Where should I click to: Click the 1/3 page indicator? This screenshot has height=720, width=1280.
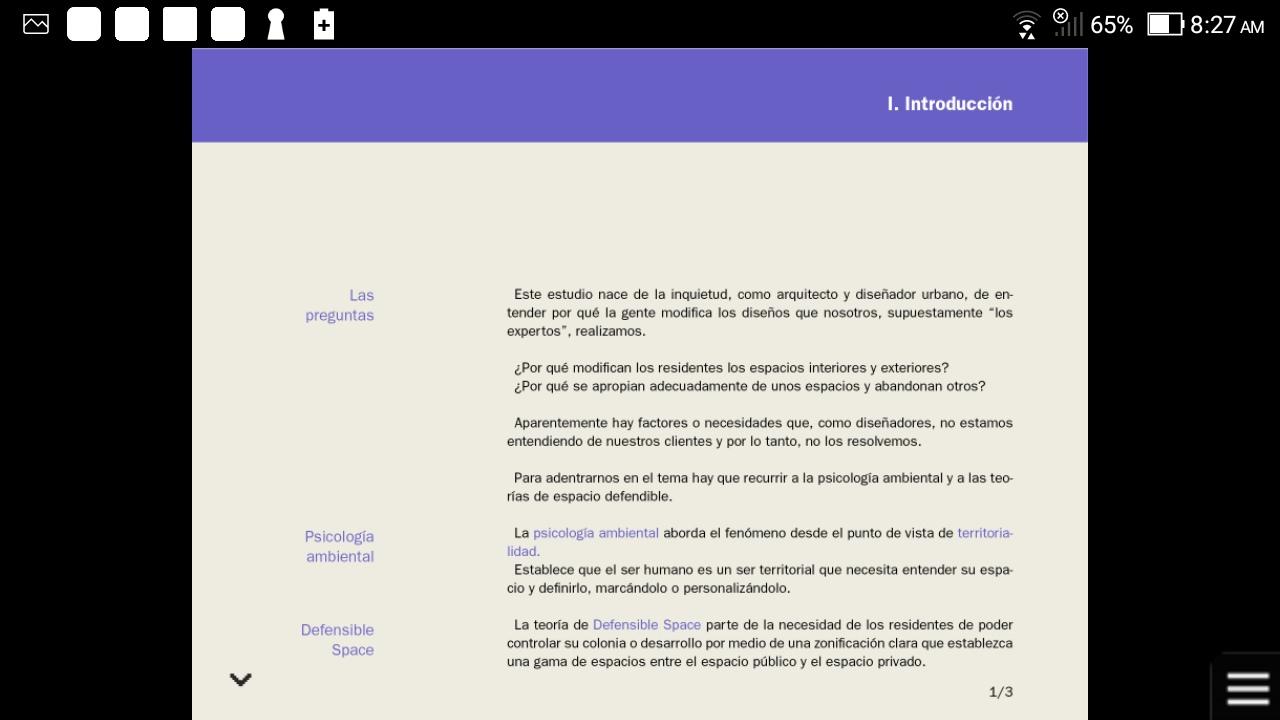[x=1001, y=692]
